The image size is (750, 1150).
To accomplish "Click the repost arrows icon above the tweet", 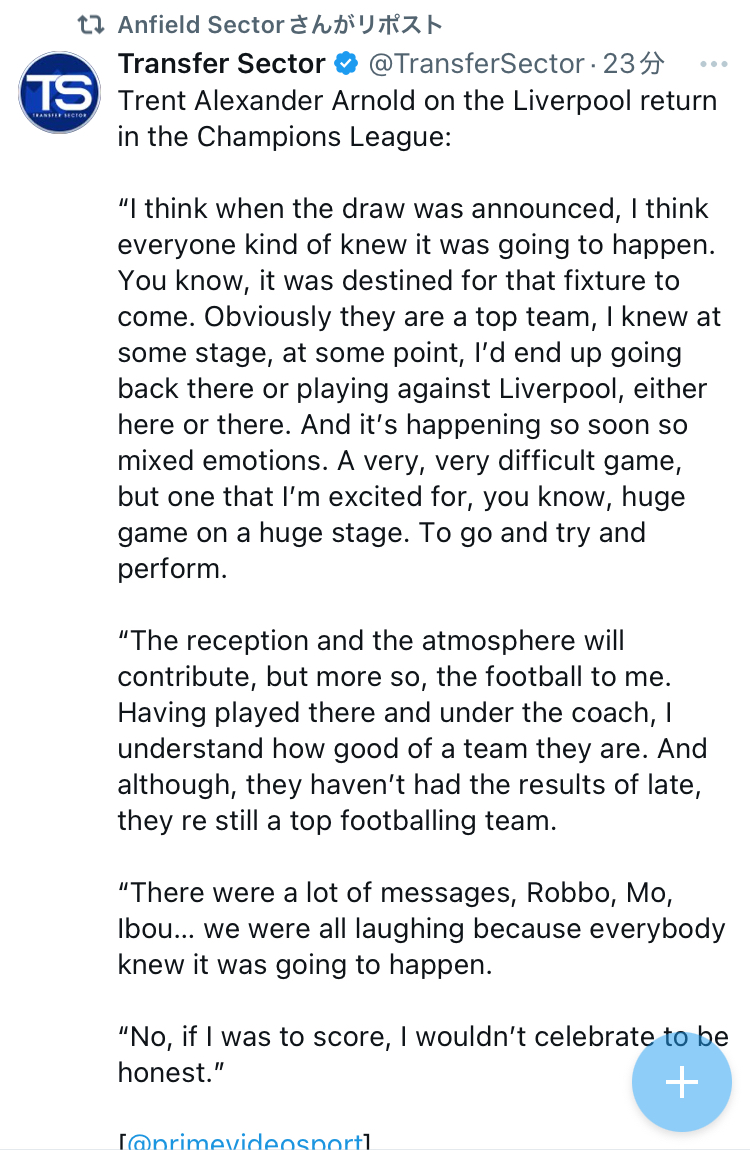I will (x=91, y=24).
